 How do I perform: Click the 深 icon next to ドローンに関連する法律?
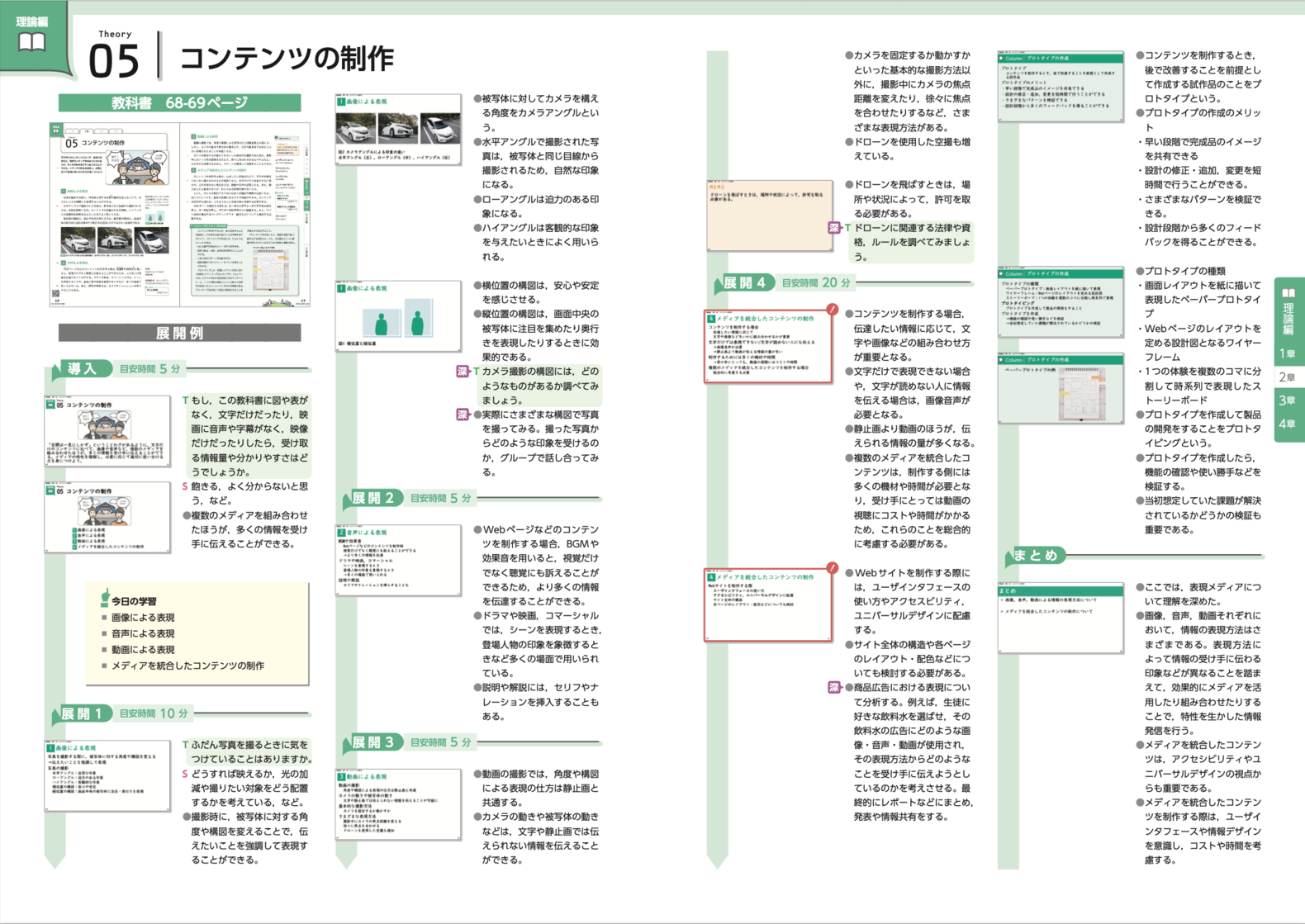[834, 228]
